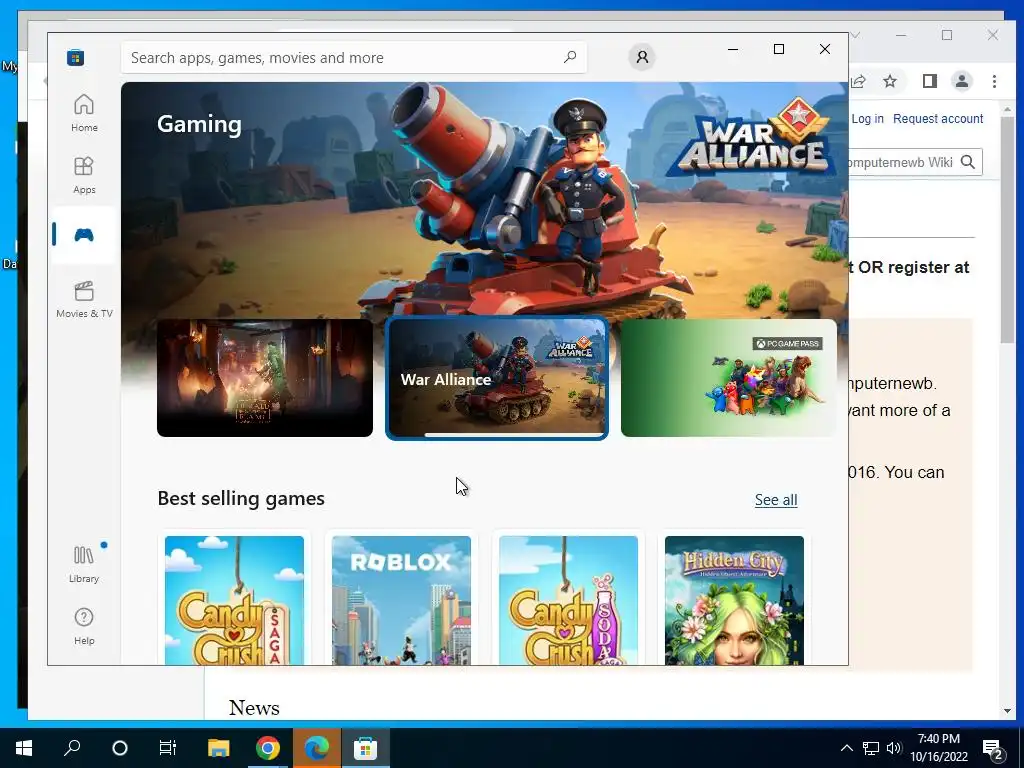Screen dimensions: 1024x768
Task: Open Cortana circle on taskbar
Action: click(x=120, y=748)
